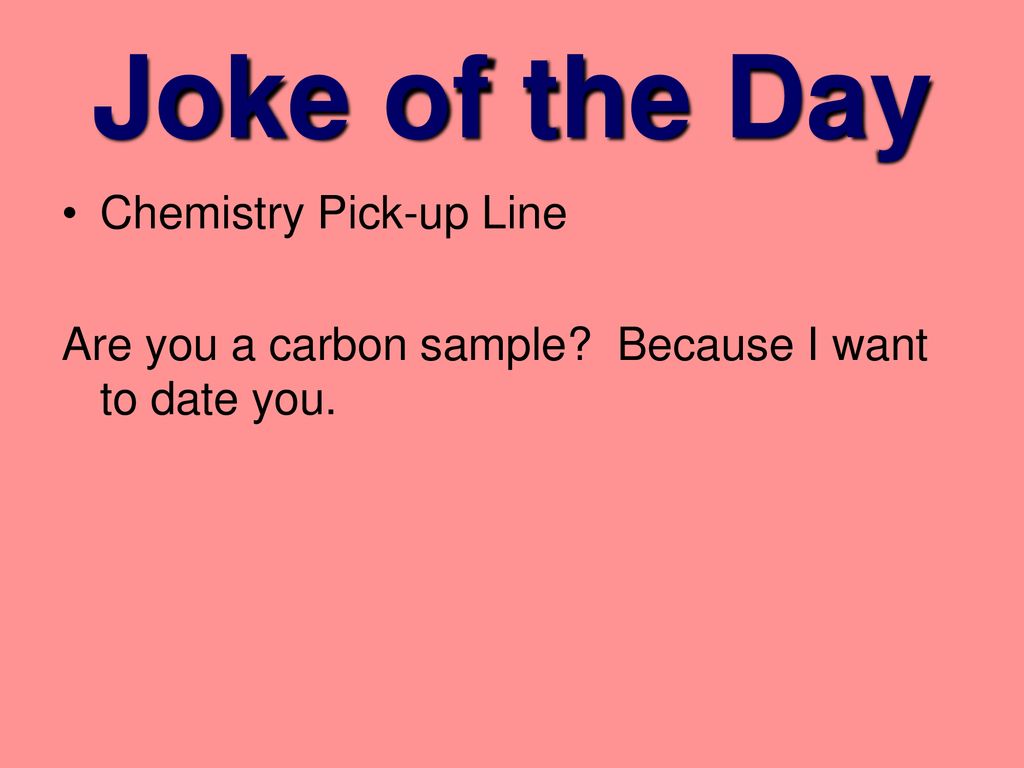
Task: Click the word 'Because'
Action: click(705, 344)
